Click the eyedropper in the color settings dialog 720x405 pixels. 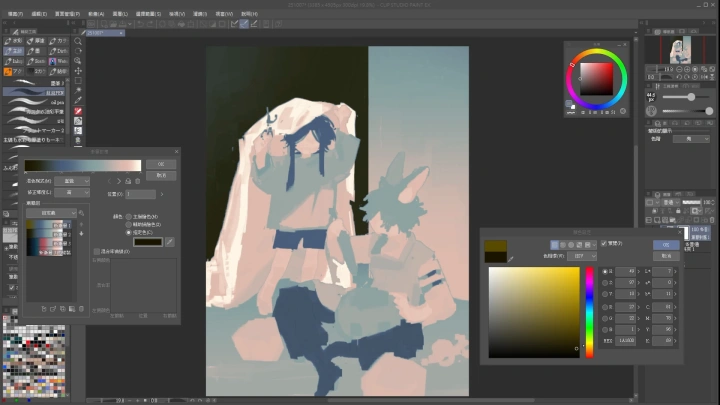point(511,258)
